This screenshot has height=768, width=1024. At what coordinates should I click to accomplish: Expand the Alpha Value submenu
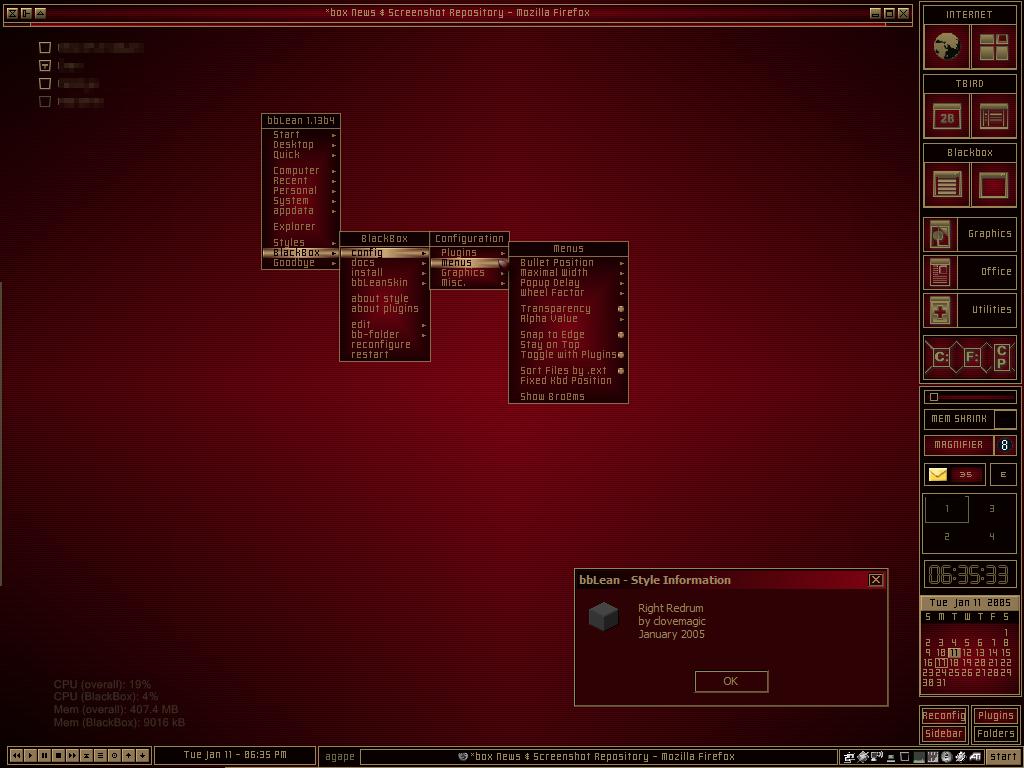tap(568, 319)
